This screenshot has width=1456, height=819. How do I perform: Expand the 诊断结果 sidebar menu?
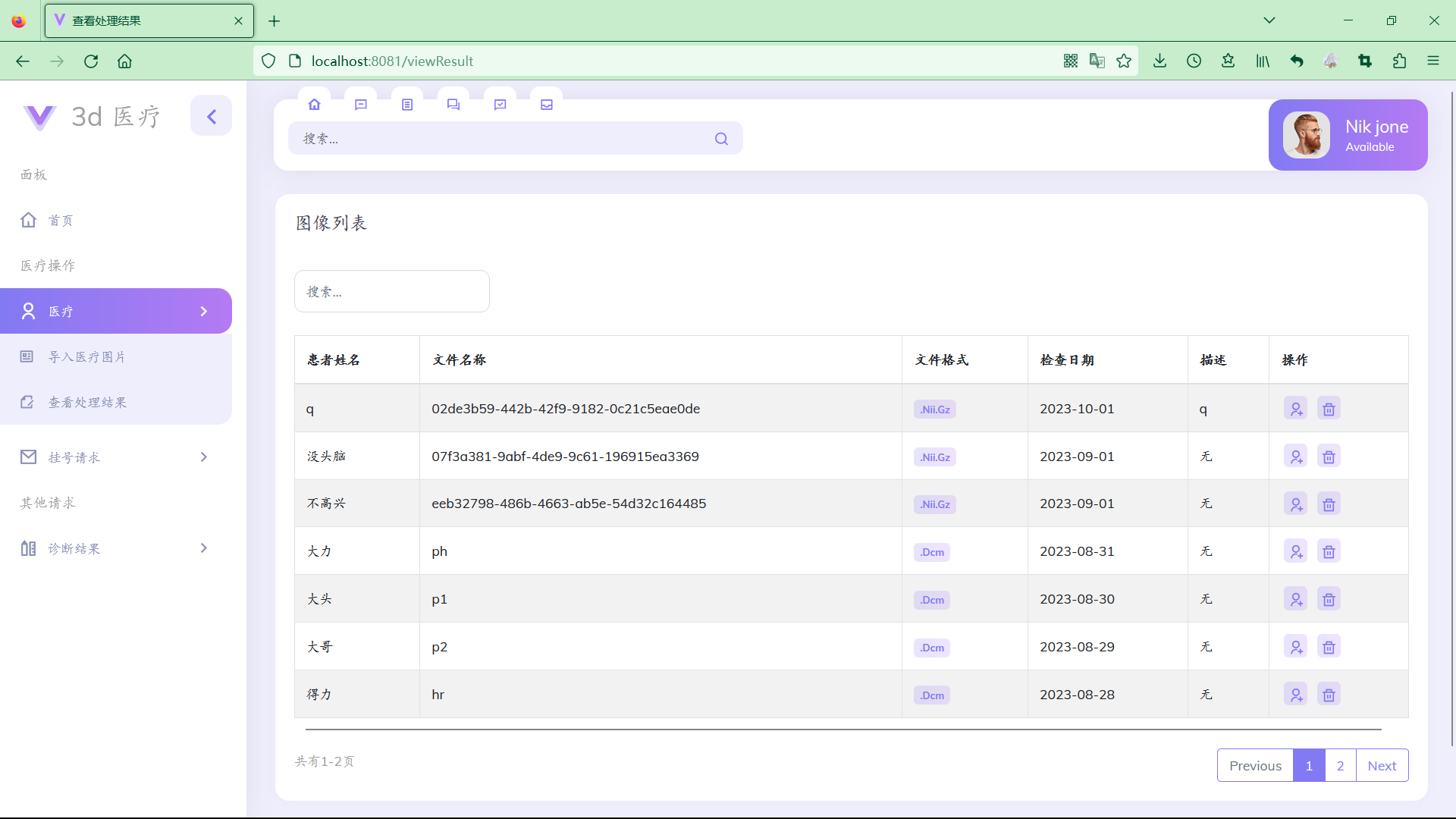click(116, 548)
